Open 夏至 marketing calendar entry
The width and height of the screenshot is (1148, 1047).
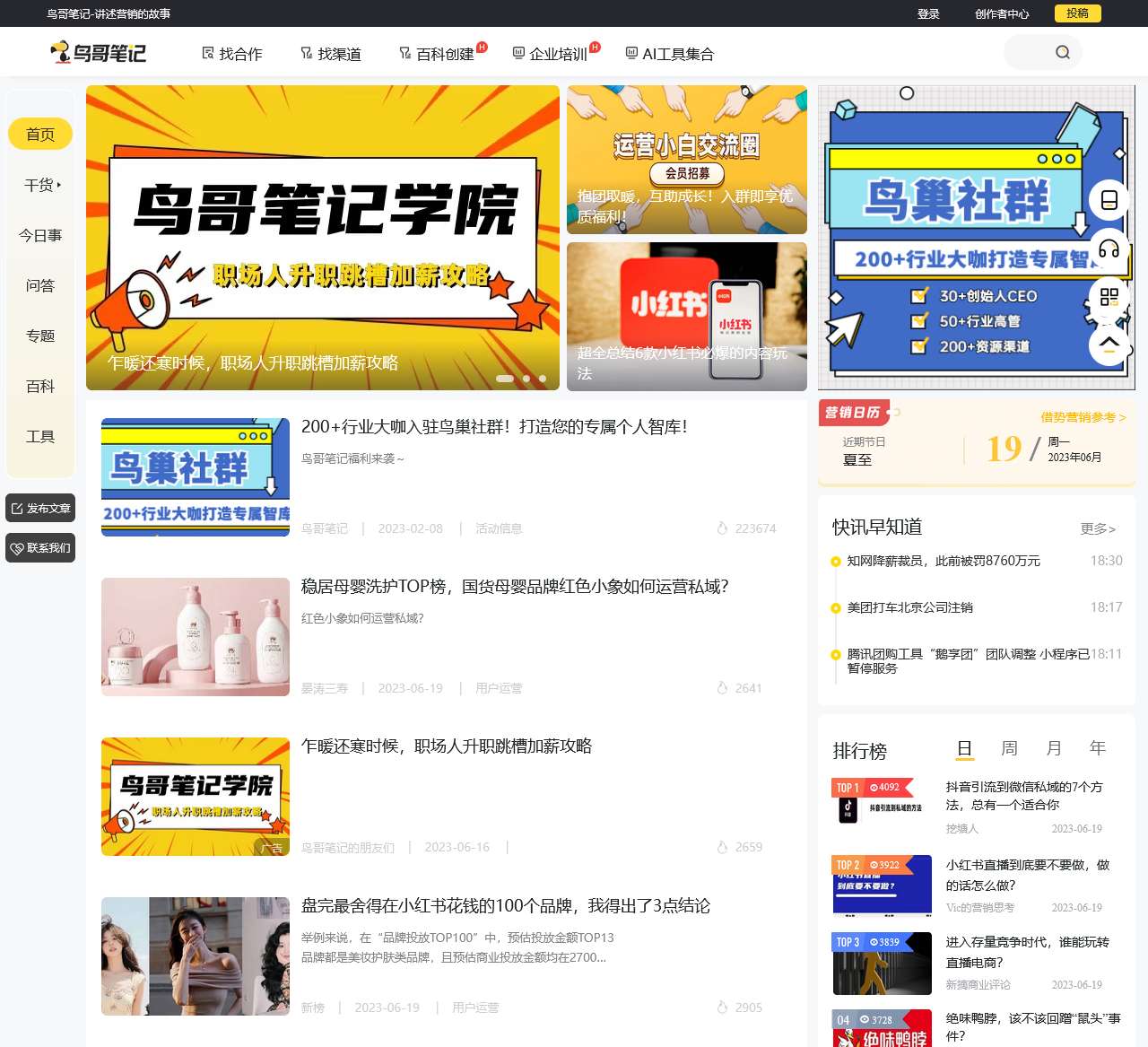(x=857, y=459)
